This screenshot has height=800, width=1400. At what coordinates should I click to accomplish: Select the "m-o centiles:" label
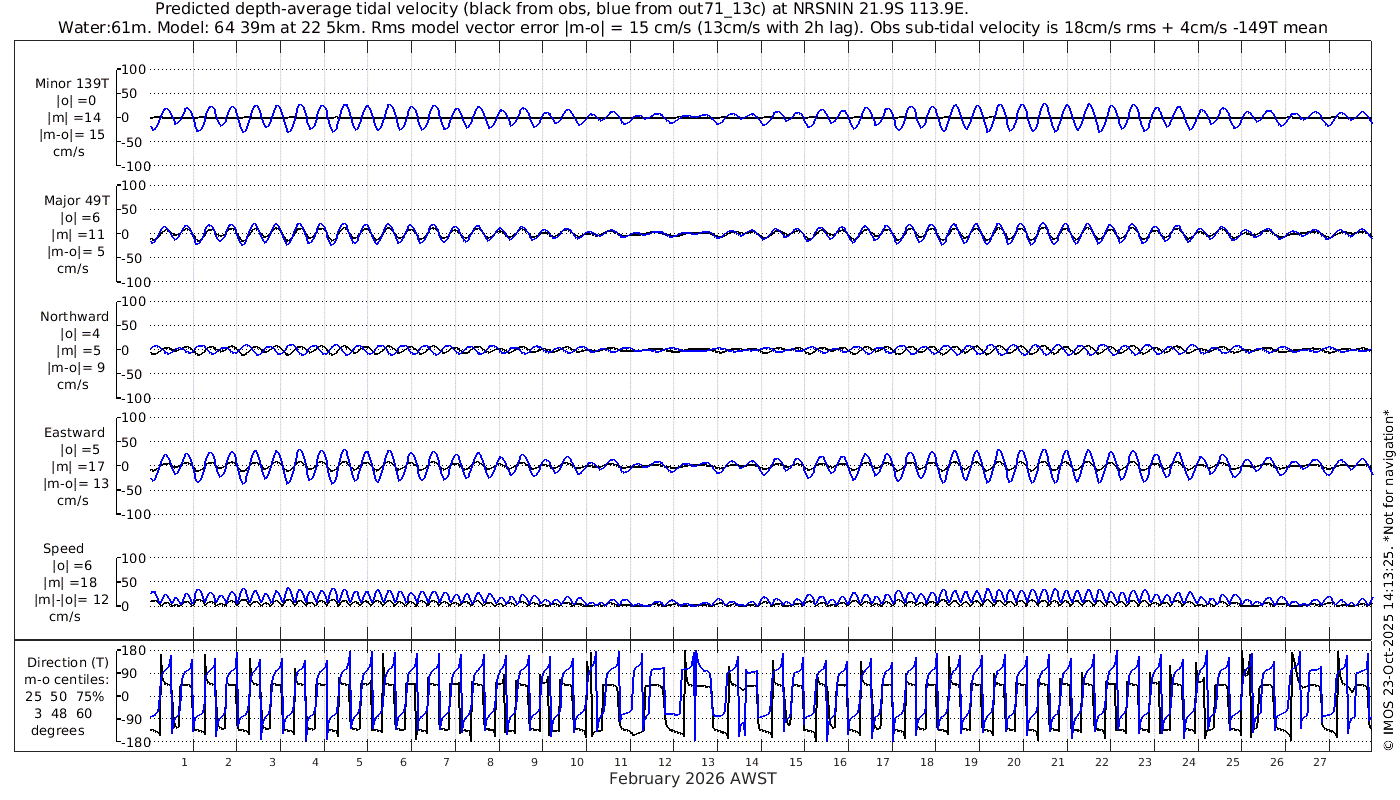(69, 680)
